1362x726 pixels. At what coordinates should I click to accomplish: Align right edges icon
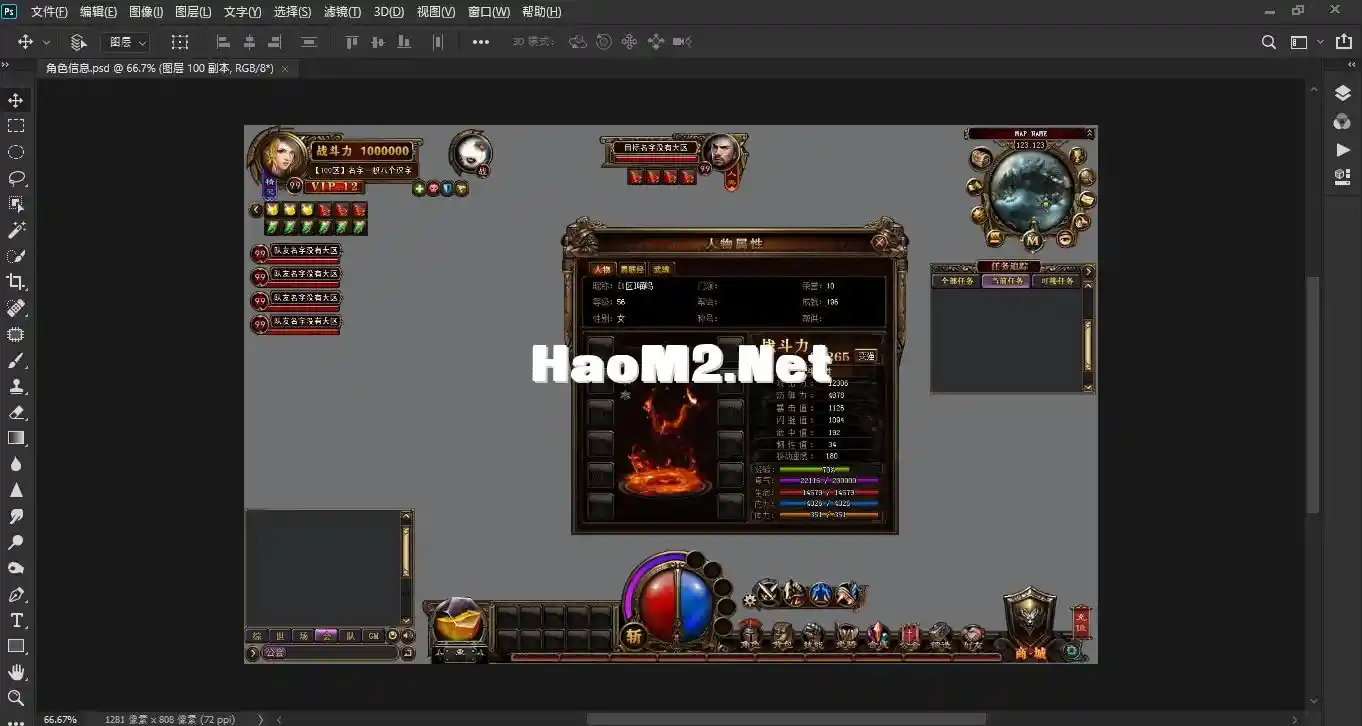click(x=275, y=42)
